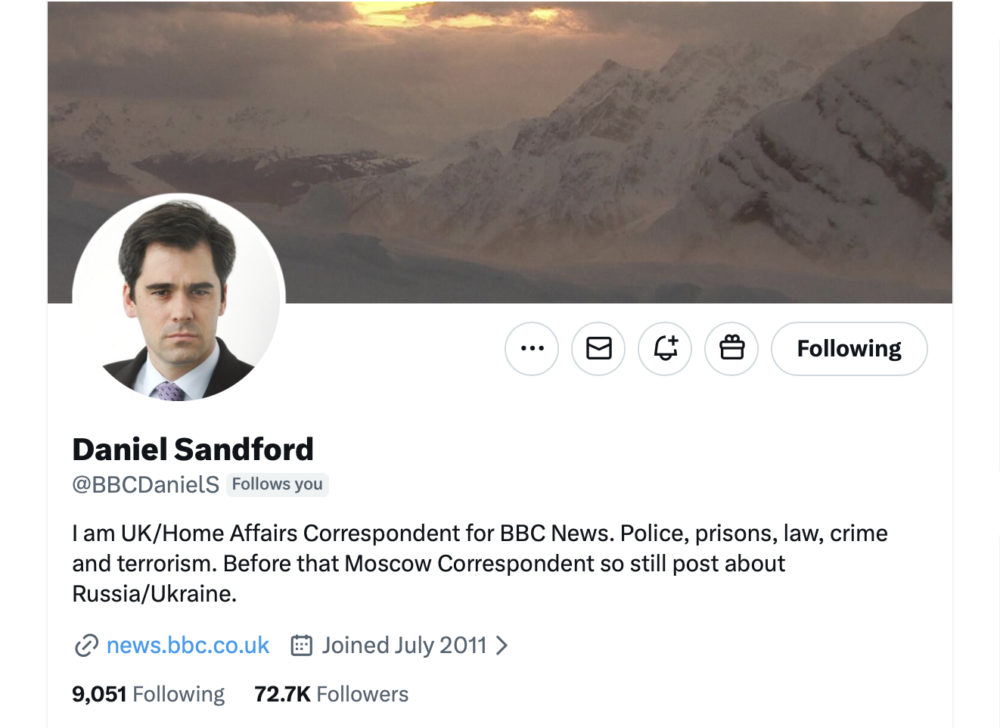Click the Follows you badge
This screenshot has width=1000, height=728.
(277, 485)
